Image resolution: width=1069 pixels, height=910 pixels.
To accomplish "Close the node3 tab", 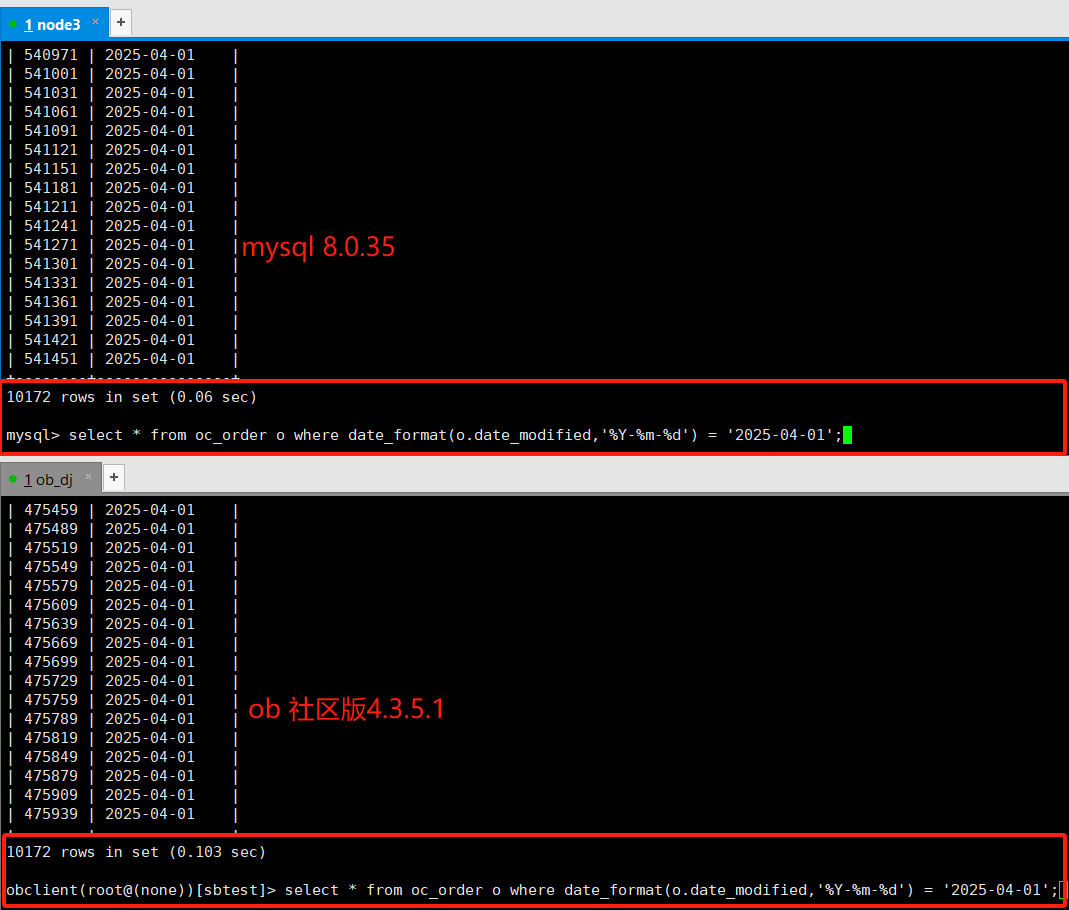I will [x=95, y=21].
